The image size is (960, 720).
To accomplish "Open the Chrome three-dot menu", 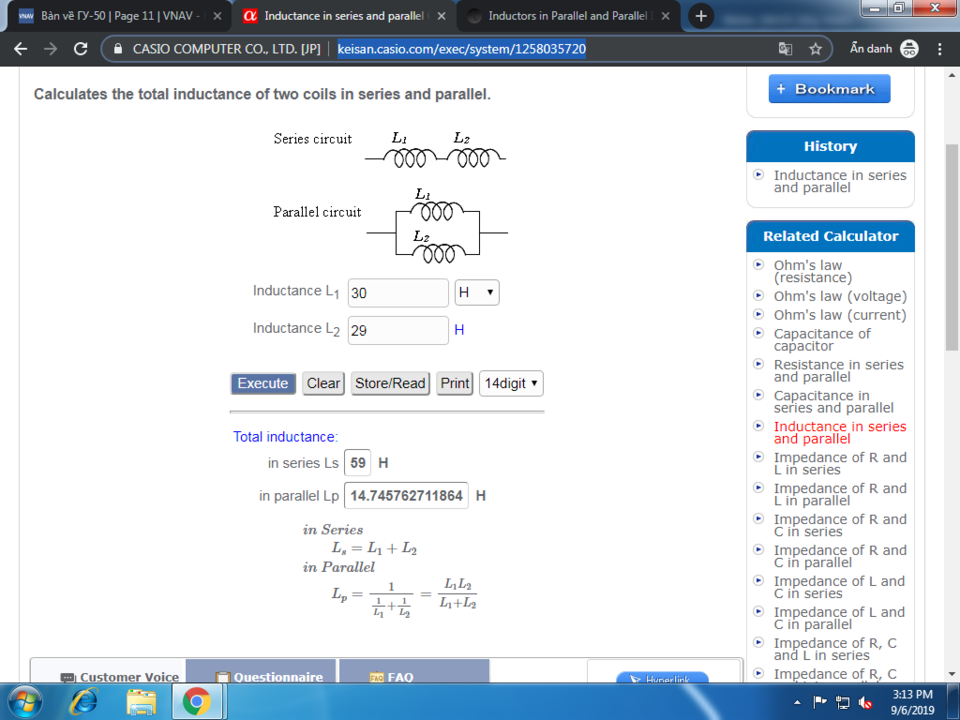I will pyautogui.click(x=940, y=49).
